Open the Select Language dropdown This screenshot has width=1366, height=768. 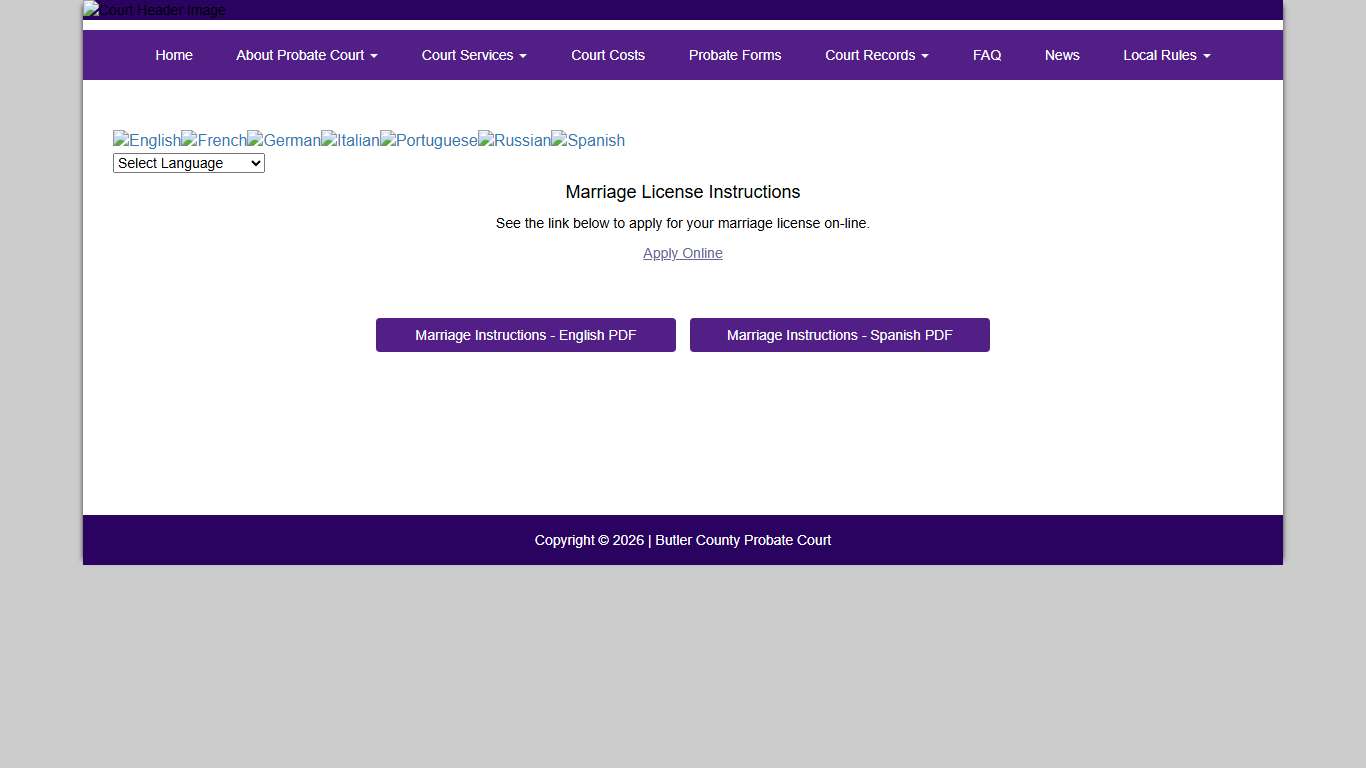pyautogui.click(x=188, y=163)
